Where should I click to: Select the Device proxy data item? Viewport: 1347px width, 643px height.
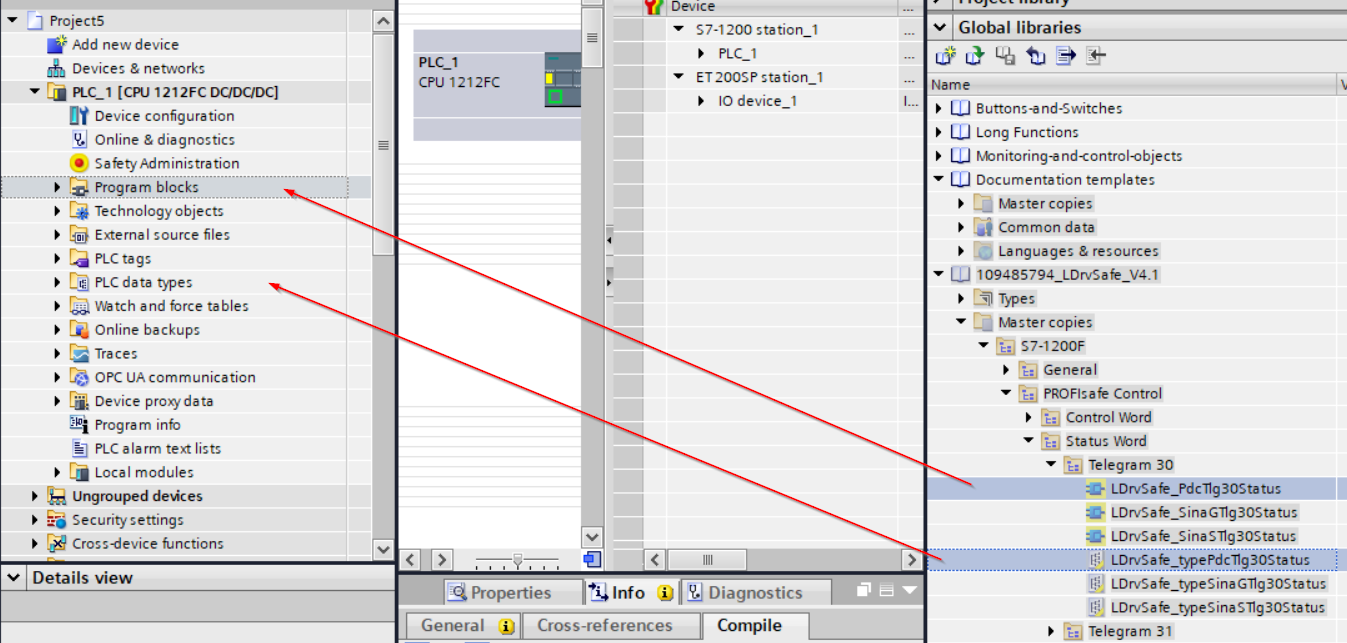pos(153,401)
